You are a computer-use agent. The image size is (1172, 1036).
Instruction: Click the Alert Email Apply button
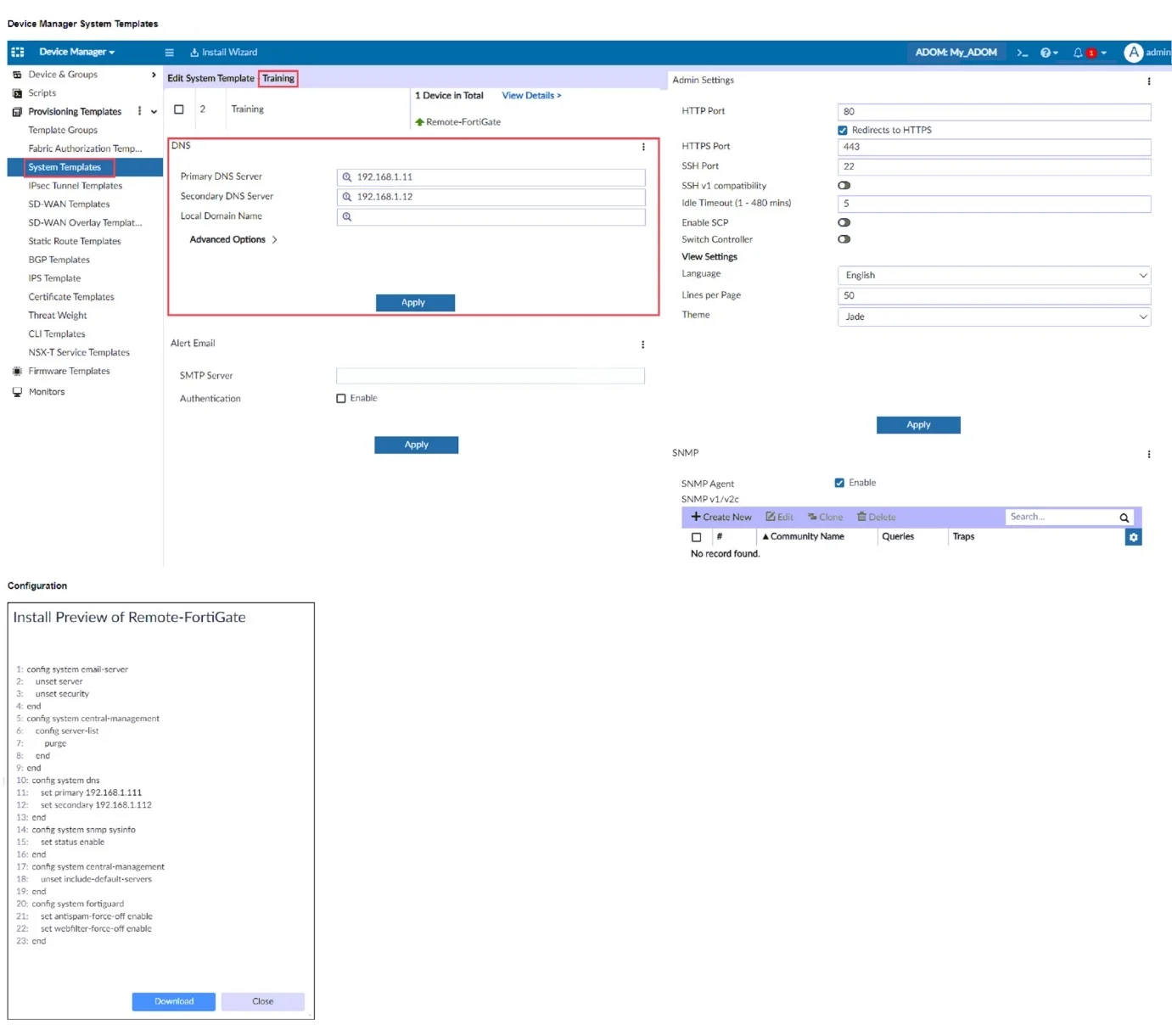point(416,445)
